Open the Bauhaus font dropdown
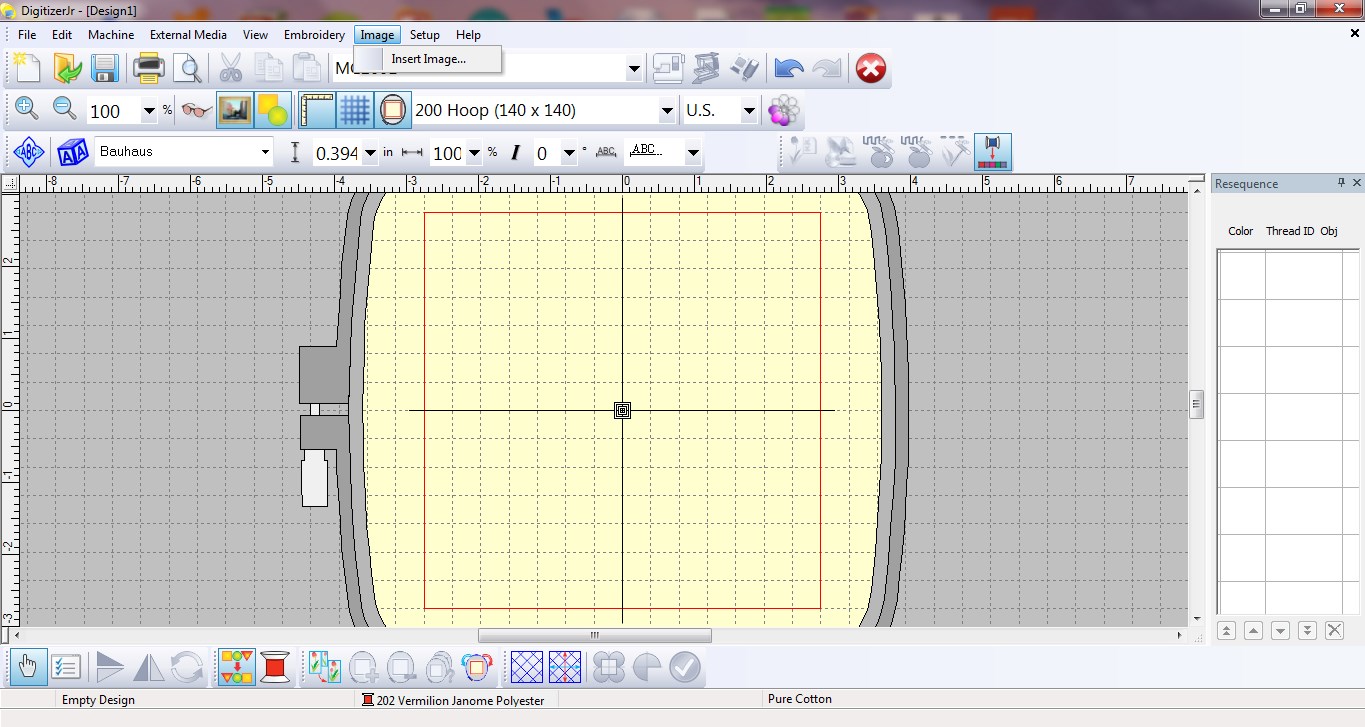The height and width of the screenshot is (727, 1365). pyautogui.click(x=265, y=152)
